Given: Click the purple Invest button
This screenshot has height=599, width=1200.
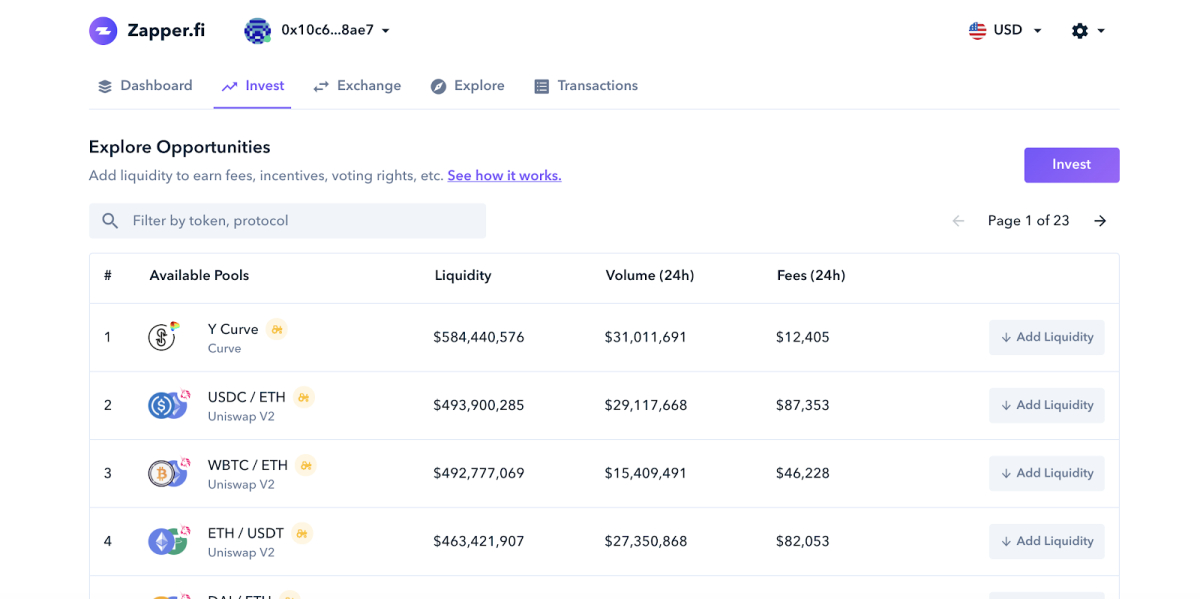Looking at the screenshot, I should click(x=1071, y=164).
